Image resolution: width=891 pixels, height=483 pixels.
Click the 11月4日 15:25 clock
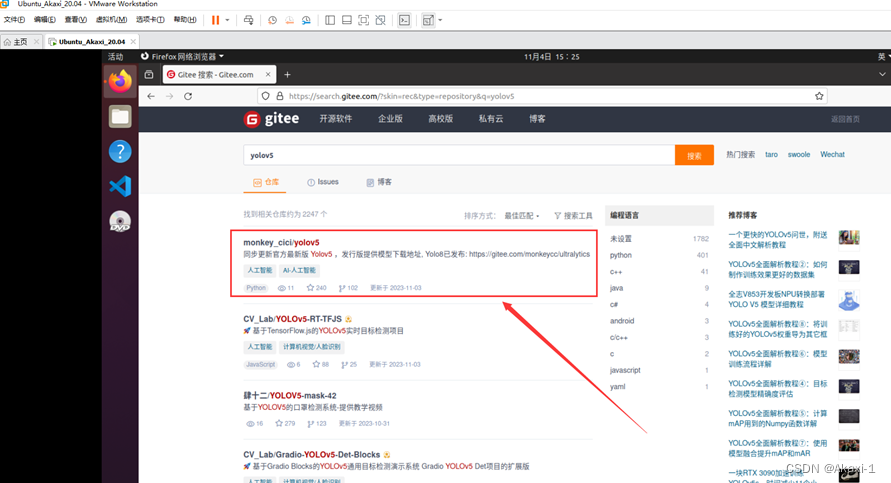pyautogui.click(x=551, y=56)
